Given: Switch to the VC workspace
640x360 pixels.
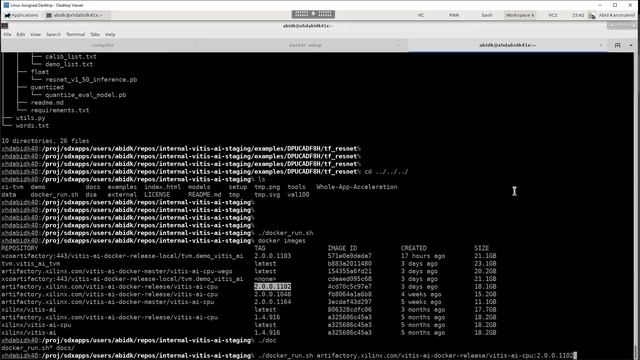Looking at the screenshot, I should [421, 15].
